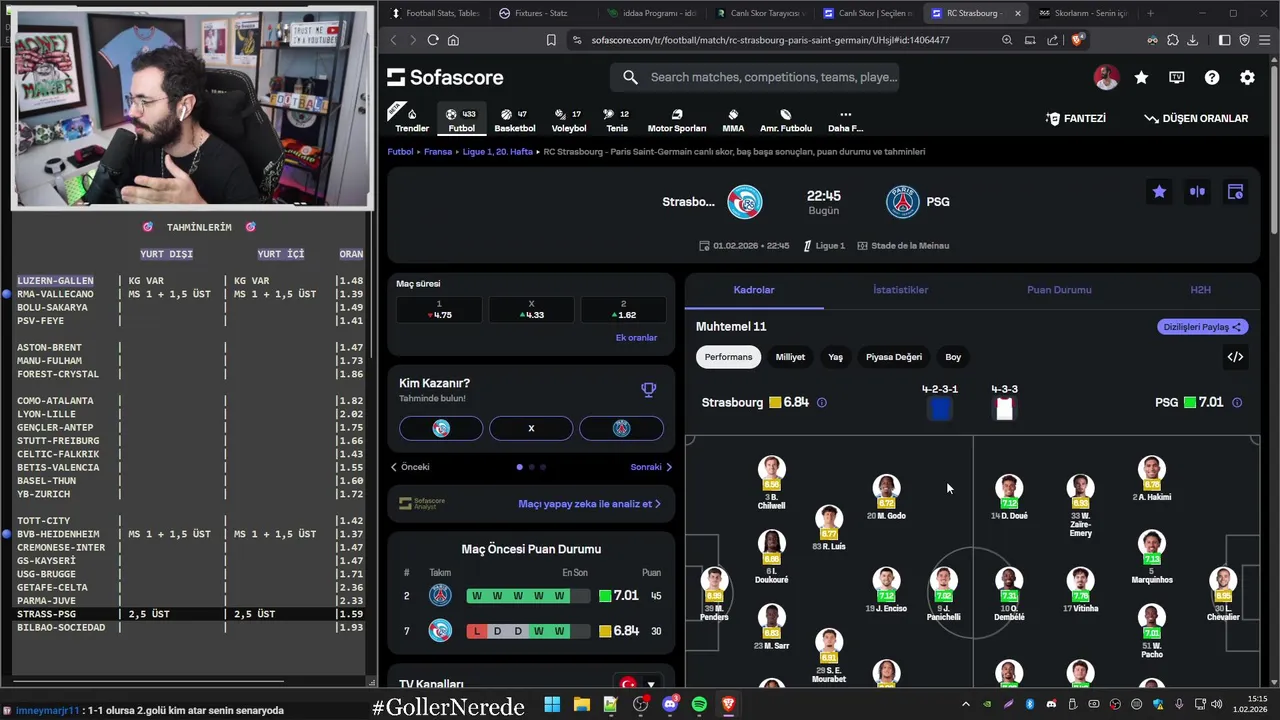Select the Yaş filter chip
The height and width of the screenshot is (720, 1280).
pos(835,357)
